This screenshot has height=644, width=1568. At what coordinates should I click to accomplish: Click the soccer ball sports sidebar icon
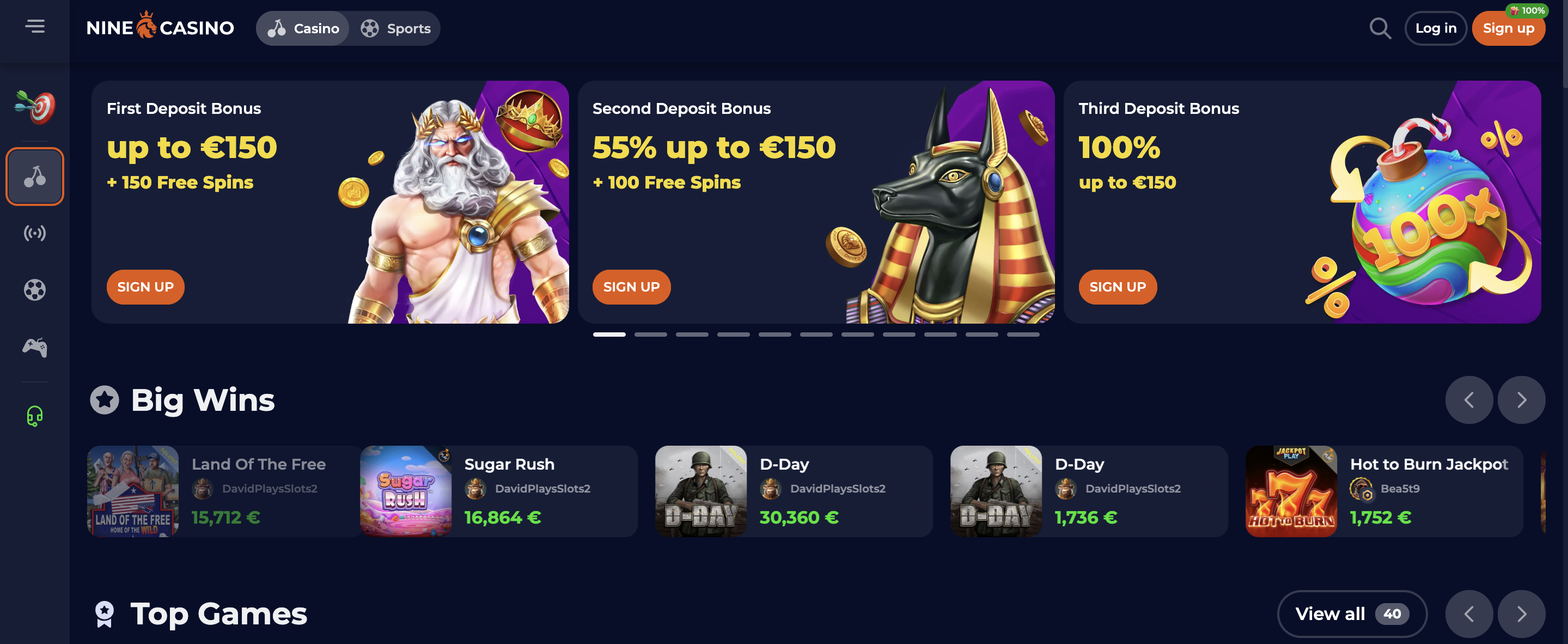(35, 290)
